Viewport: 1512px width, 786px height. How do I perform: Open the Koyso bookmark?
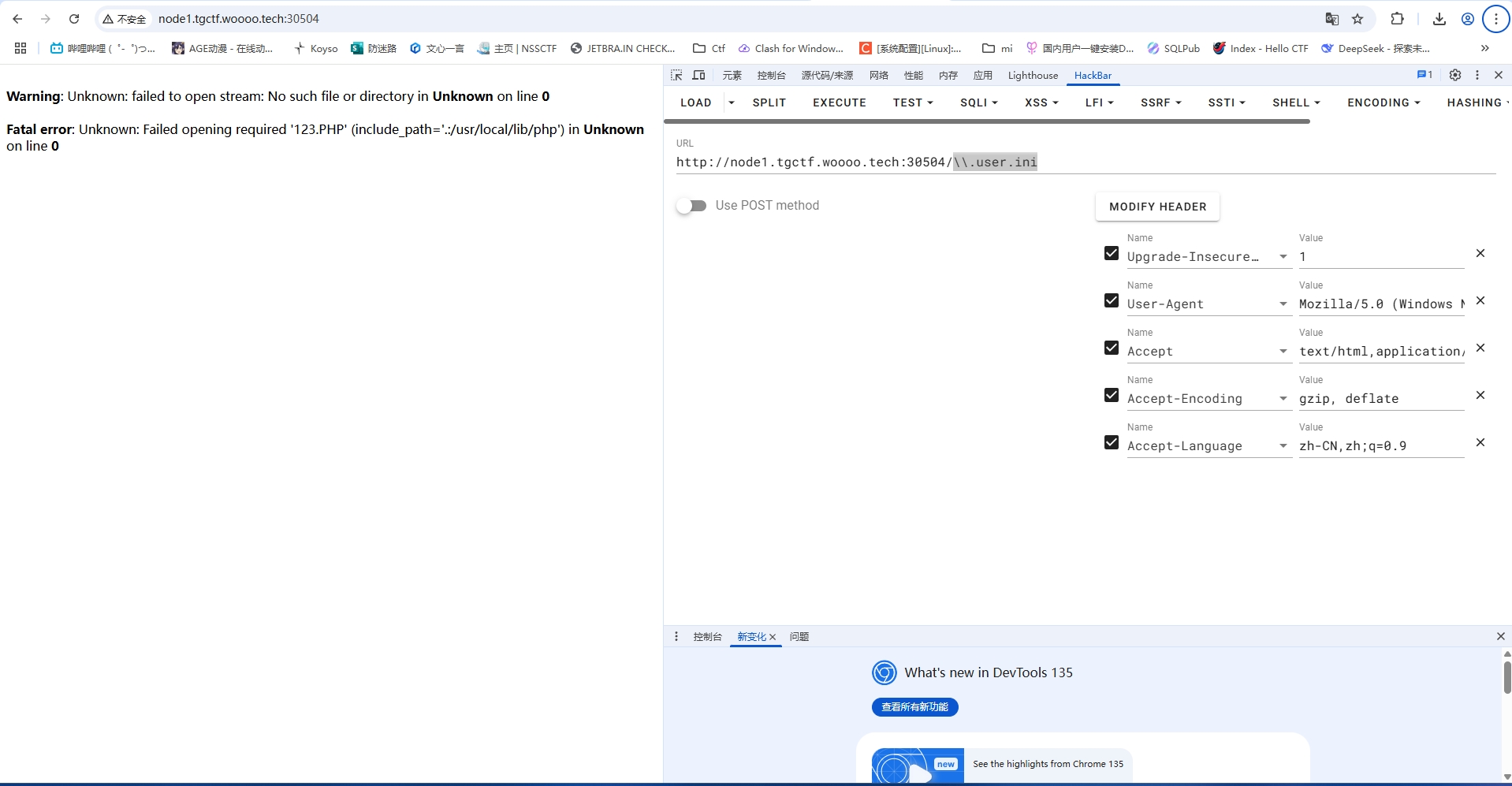(x=315, y=48)
